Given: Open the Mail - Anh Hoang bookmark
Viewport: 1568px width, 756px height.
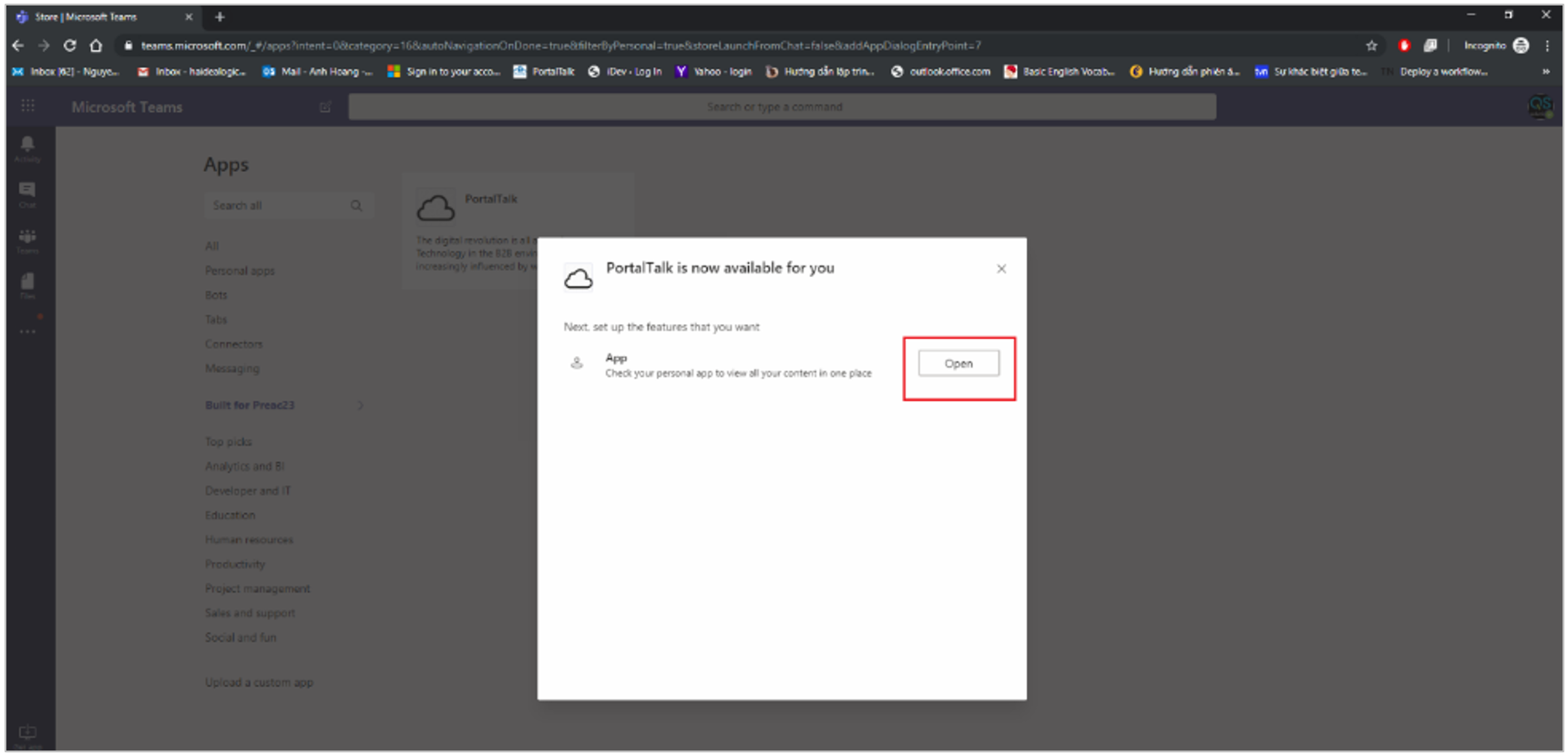Looking at the screenshot, I should [x=317, y=71].
